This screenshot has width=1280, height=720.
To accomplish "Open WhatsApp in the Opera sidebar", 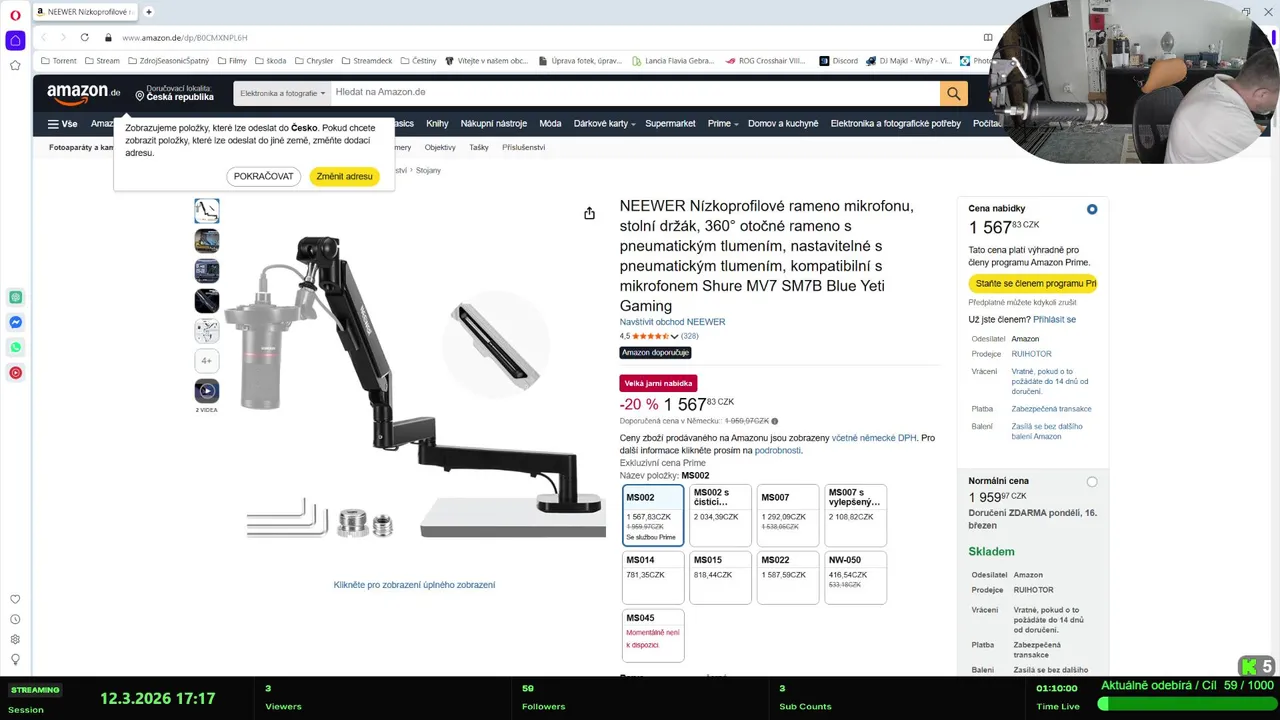I will point(15,347).
